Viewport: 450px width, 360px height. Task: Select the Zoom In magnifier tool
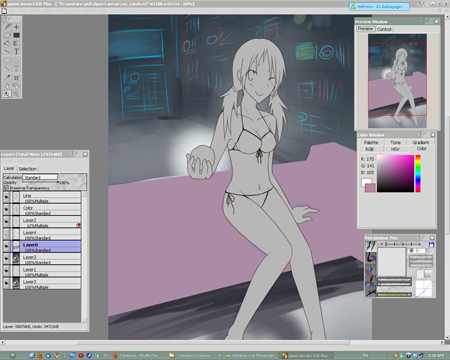click(7, 94)
